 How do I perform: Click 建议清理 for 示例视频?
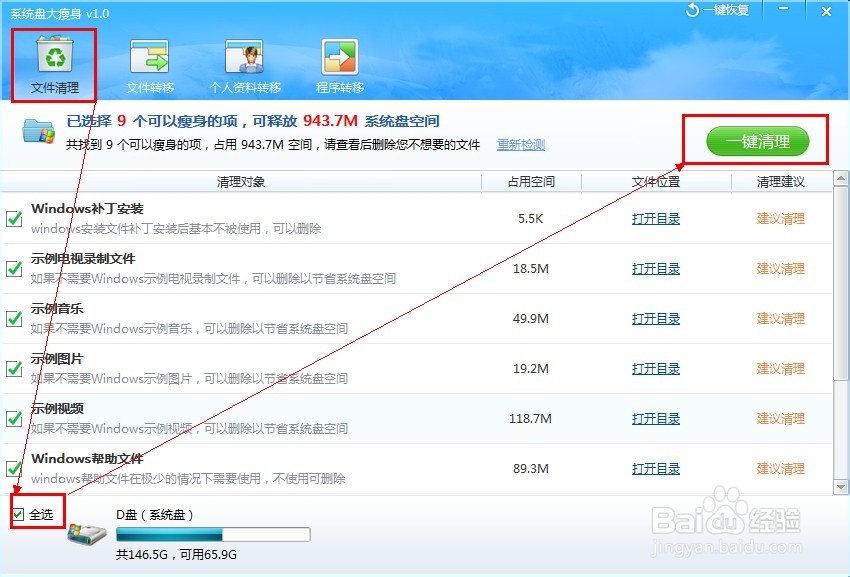(781, 418)
